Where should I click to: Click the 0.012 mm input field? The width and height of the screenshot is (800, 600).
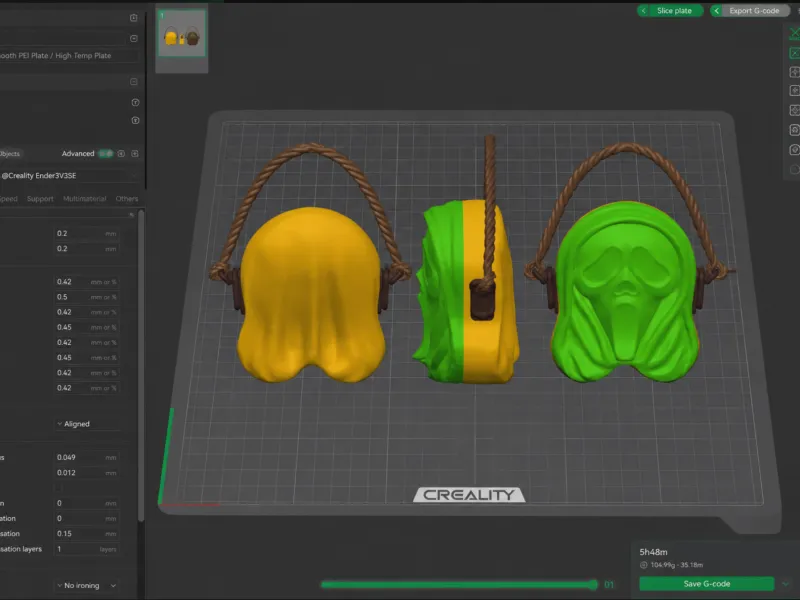(x=87, y=473)
